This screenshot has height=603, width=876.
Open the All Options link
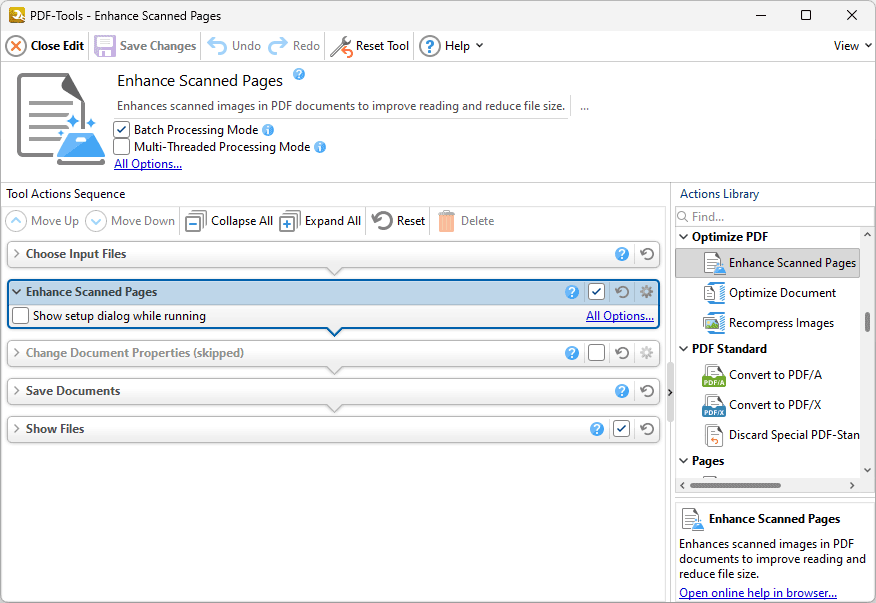point(147,163)
